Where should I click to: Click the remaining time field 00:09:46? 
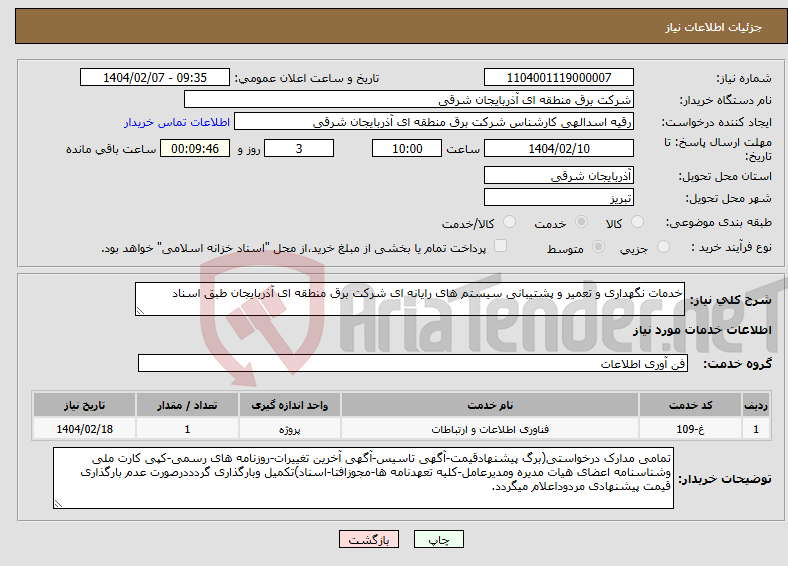click(195, 148)
